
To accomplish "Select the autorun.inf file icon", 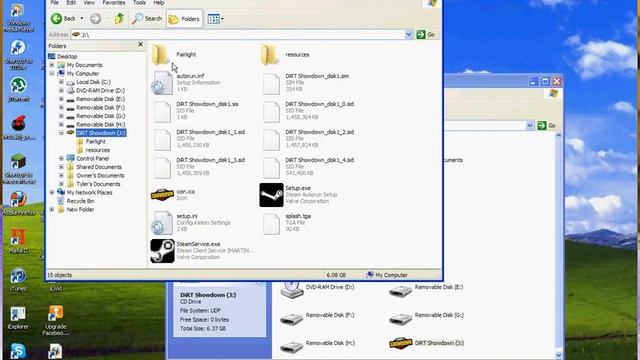I will [162, 83].
